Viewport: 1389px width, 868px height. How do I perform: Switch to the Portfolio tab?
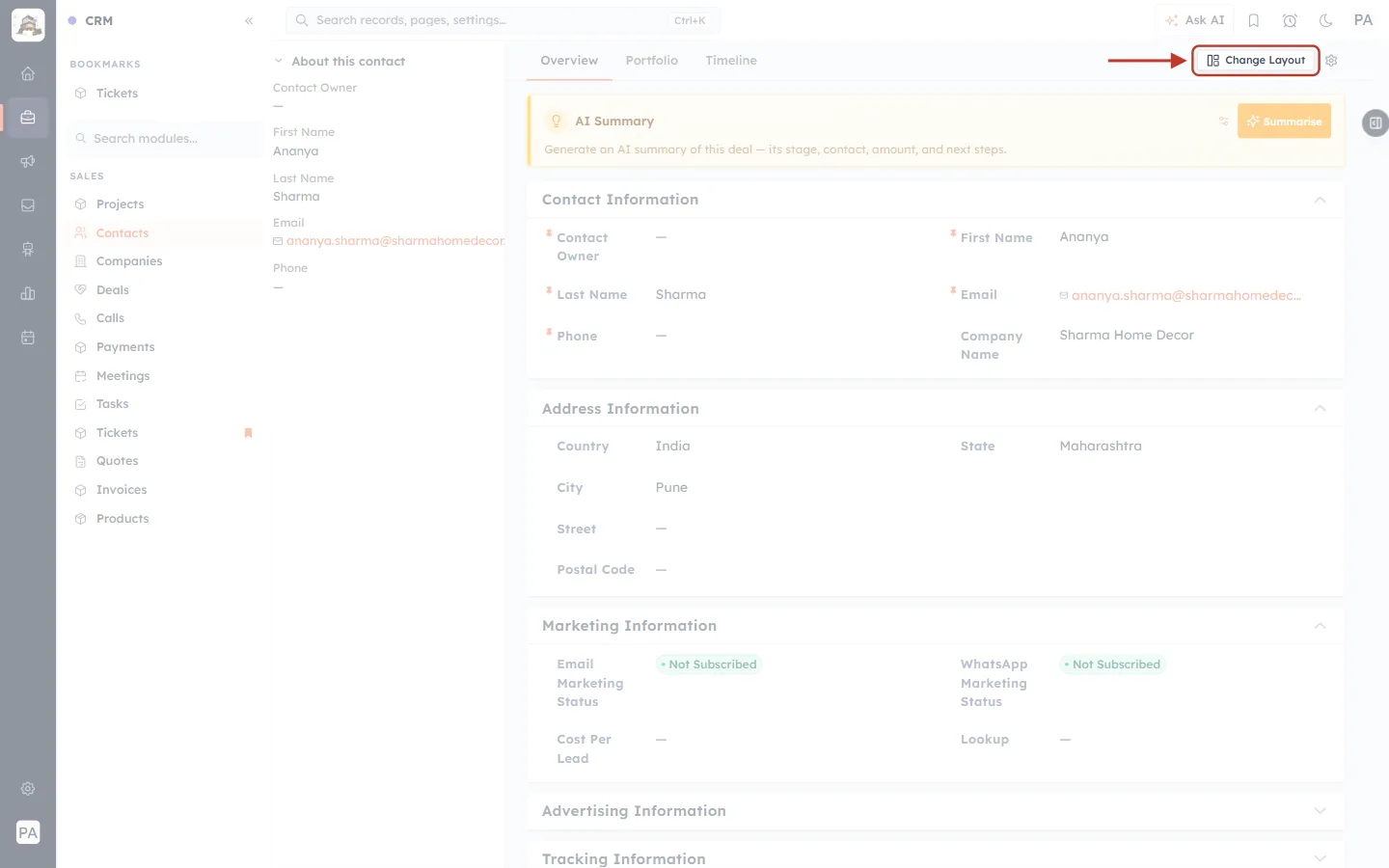pos(651,60)
